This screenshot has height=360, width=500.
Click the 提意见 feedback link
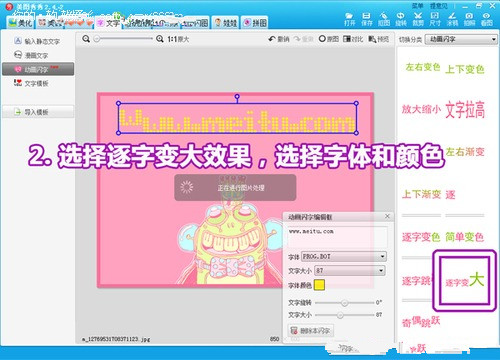(x=439, y=6)
